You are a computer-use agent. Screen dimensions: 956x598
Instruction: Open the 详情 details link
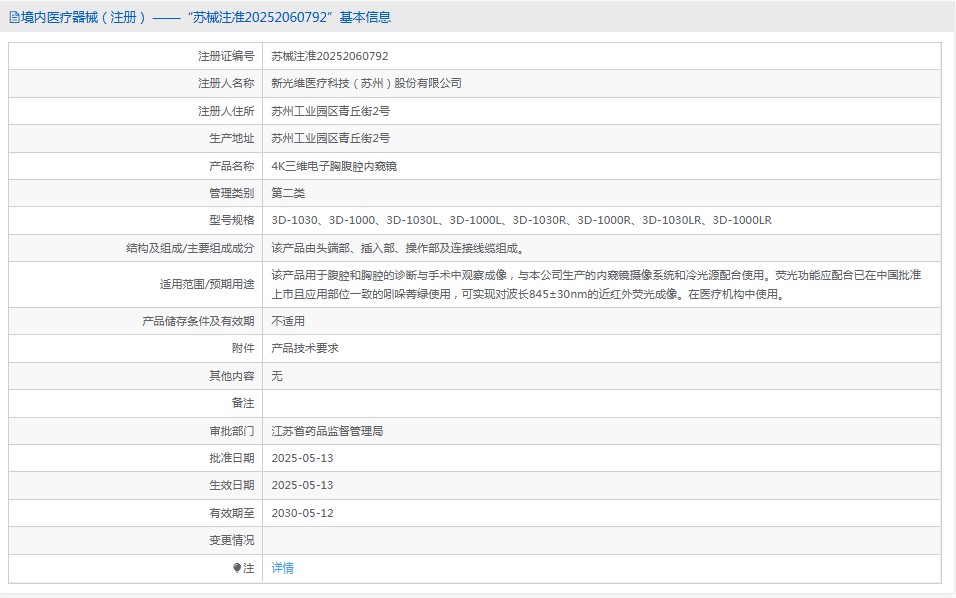283,568
